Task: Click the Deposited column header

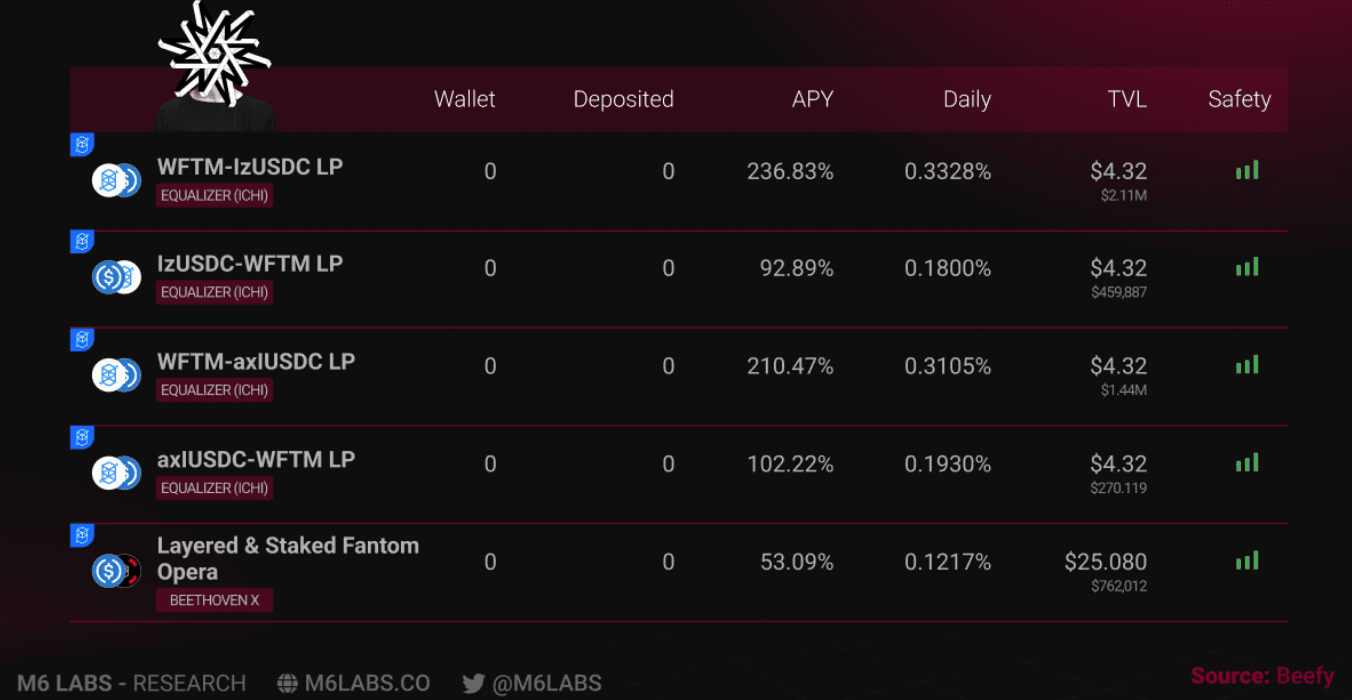Action: [623, 99]
